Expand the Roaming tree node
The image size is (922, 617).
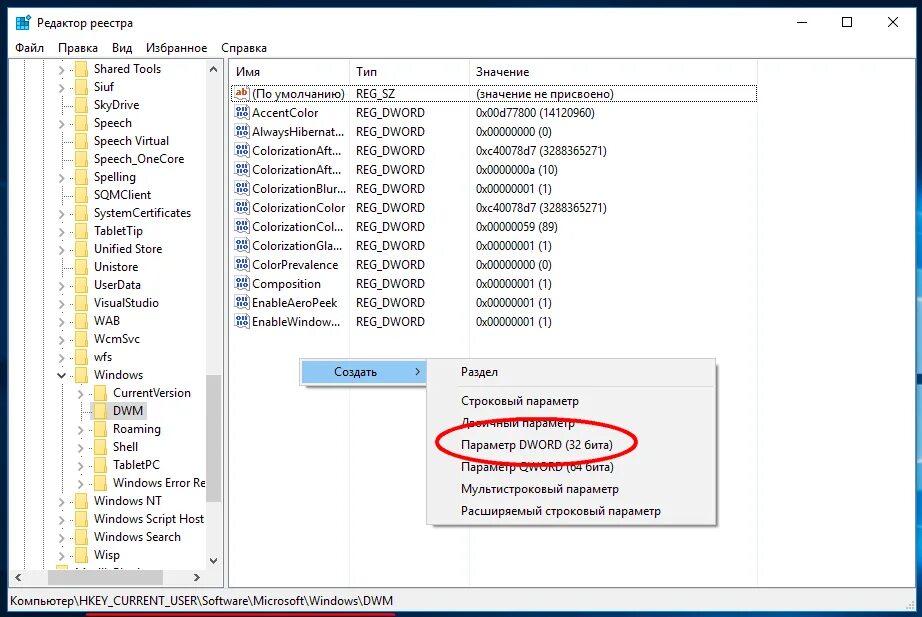(81, 429)
